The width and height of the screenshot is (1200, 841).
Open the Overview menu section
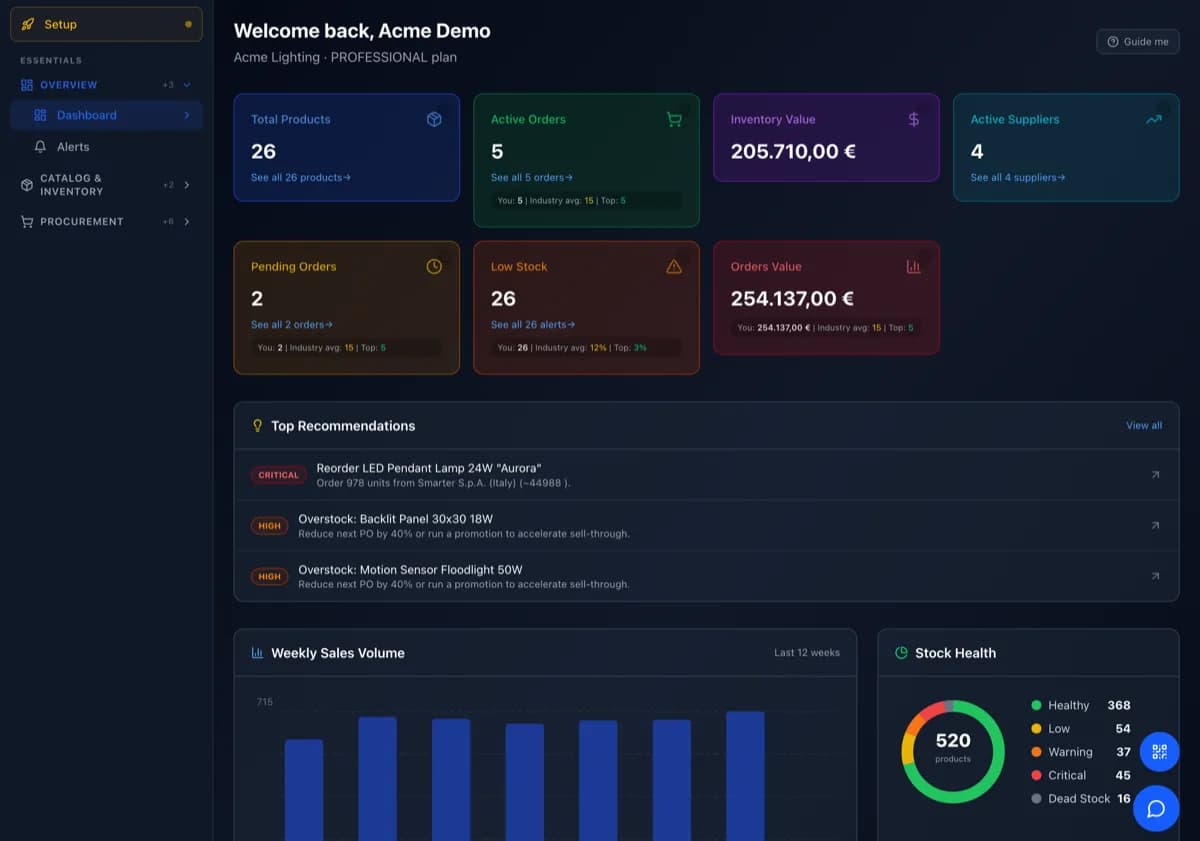point(106,85)
